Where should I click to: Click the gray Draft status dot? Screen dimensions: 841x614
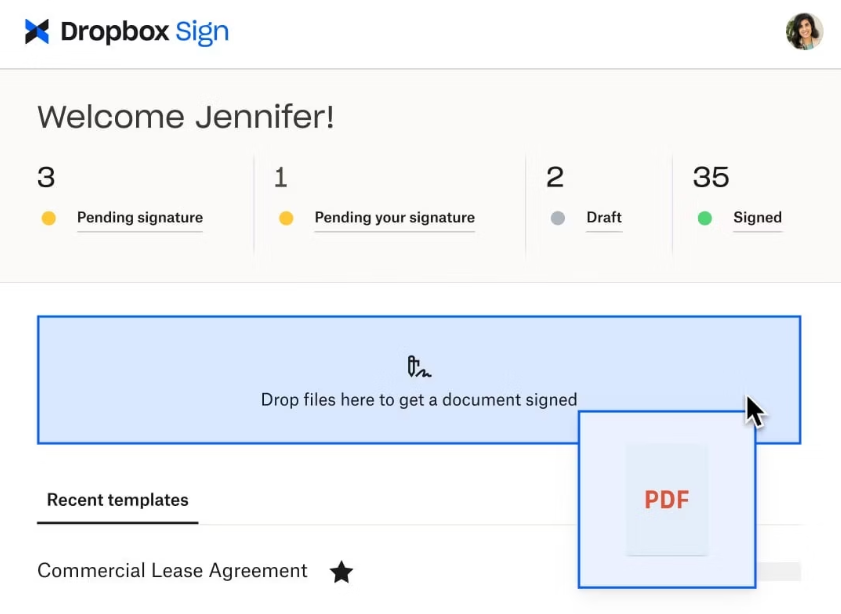click(x=558, y=218)
